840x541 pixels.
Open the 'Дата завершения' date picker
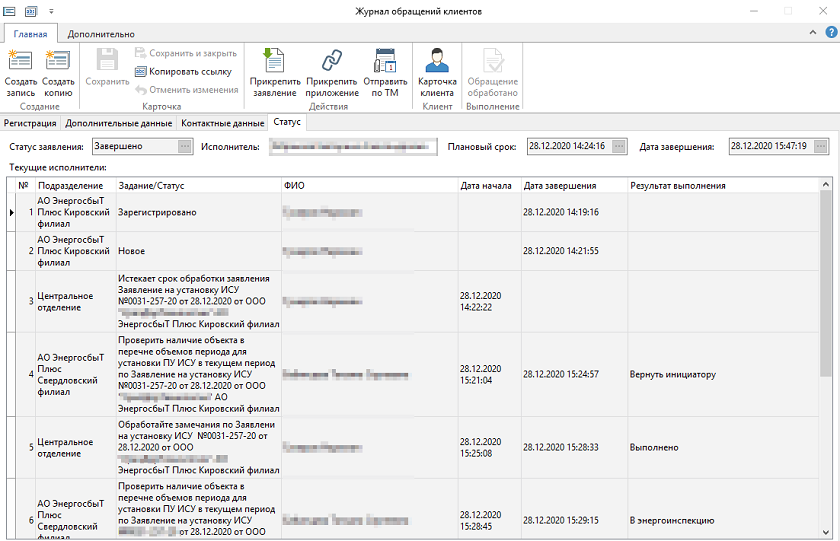pyautogui.click(x=822, y=146)
